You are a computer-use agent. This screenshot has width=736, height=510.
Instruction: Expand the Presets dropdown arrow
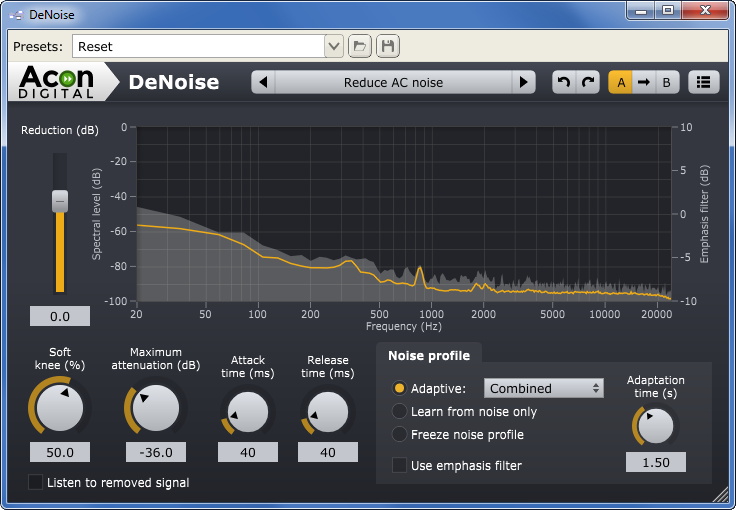[334, 46]
